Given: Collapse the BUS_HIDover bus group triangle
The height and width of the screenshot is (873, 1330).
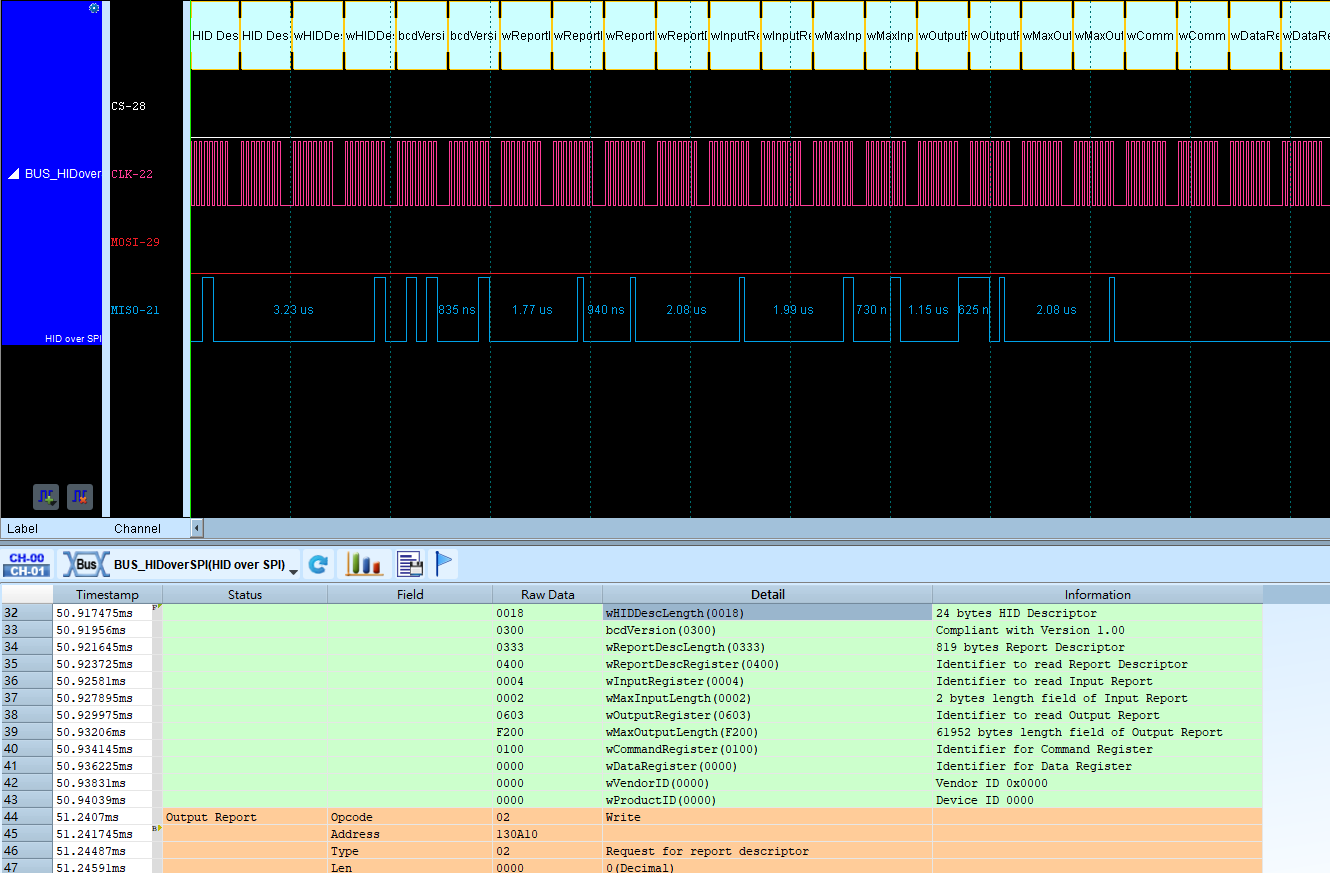Looking at the screenshot, I should pos(14,174).
